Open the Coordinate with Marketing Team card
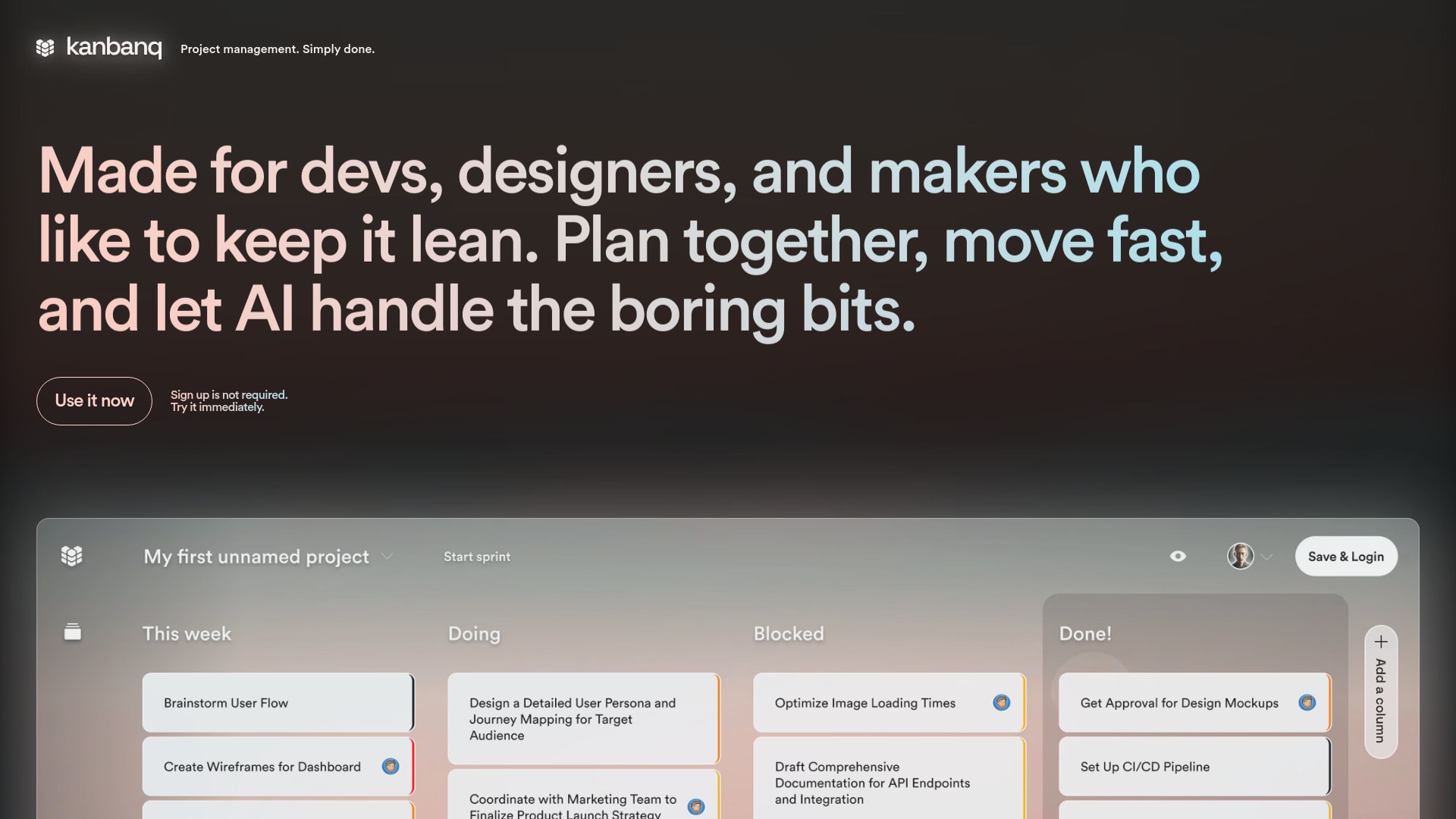Viewport: 1456px width, 819px height. pos(584,794)
